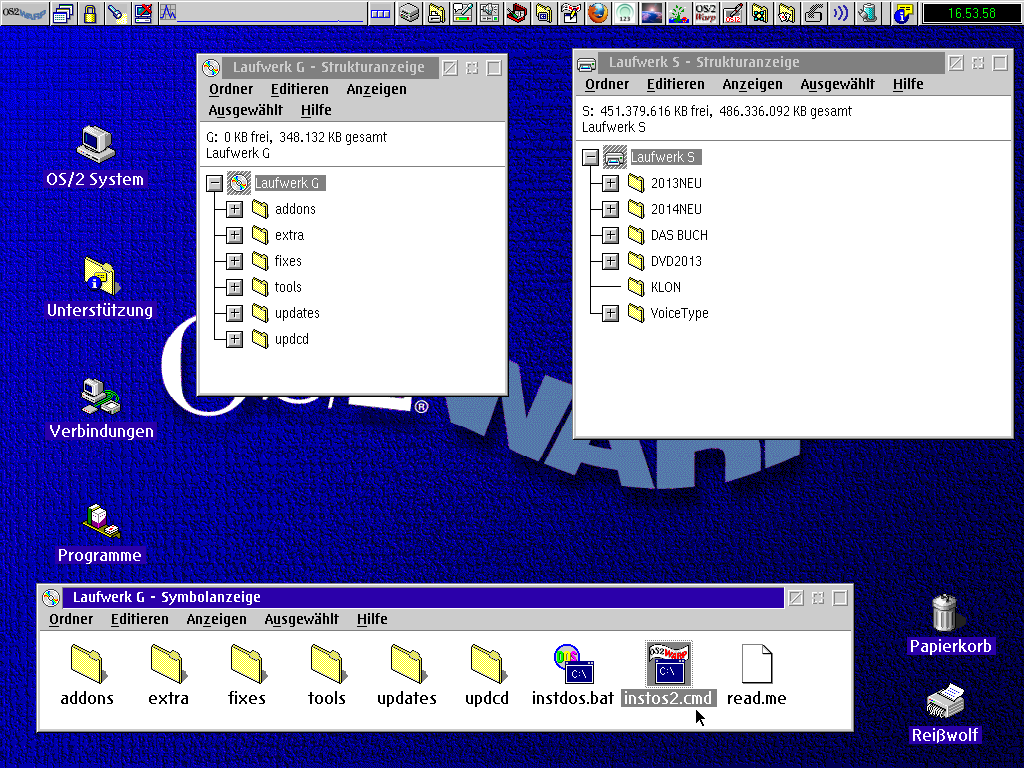1024x768 pixels.
Task: Expand the updcd folder in Laufwerk G tree
Action: (234, 340)
